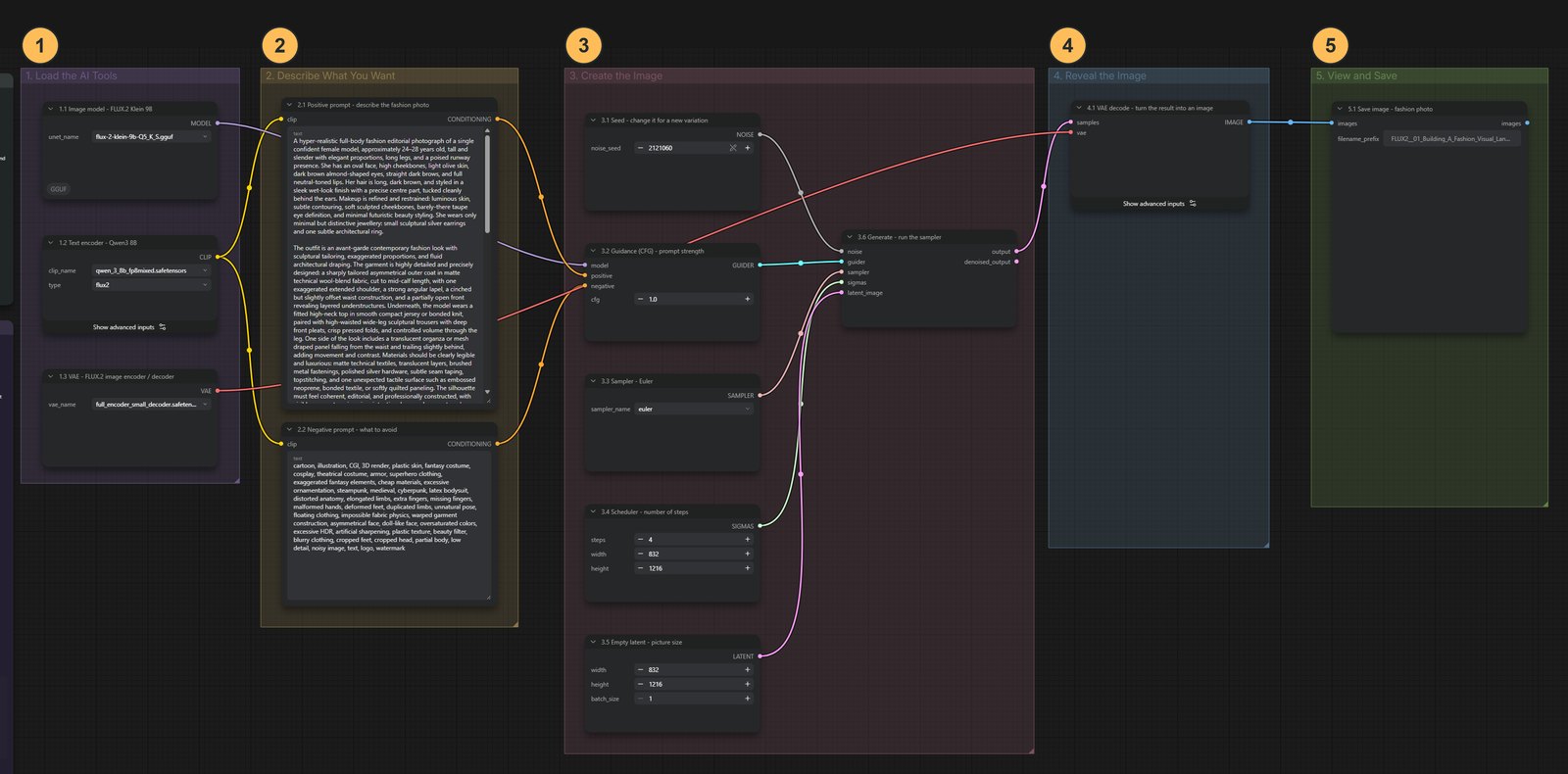Collapse the 3.4 Scheduler node
The width and height of the screenshot is (1568, 774).
pos(593,511)
